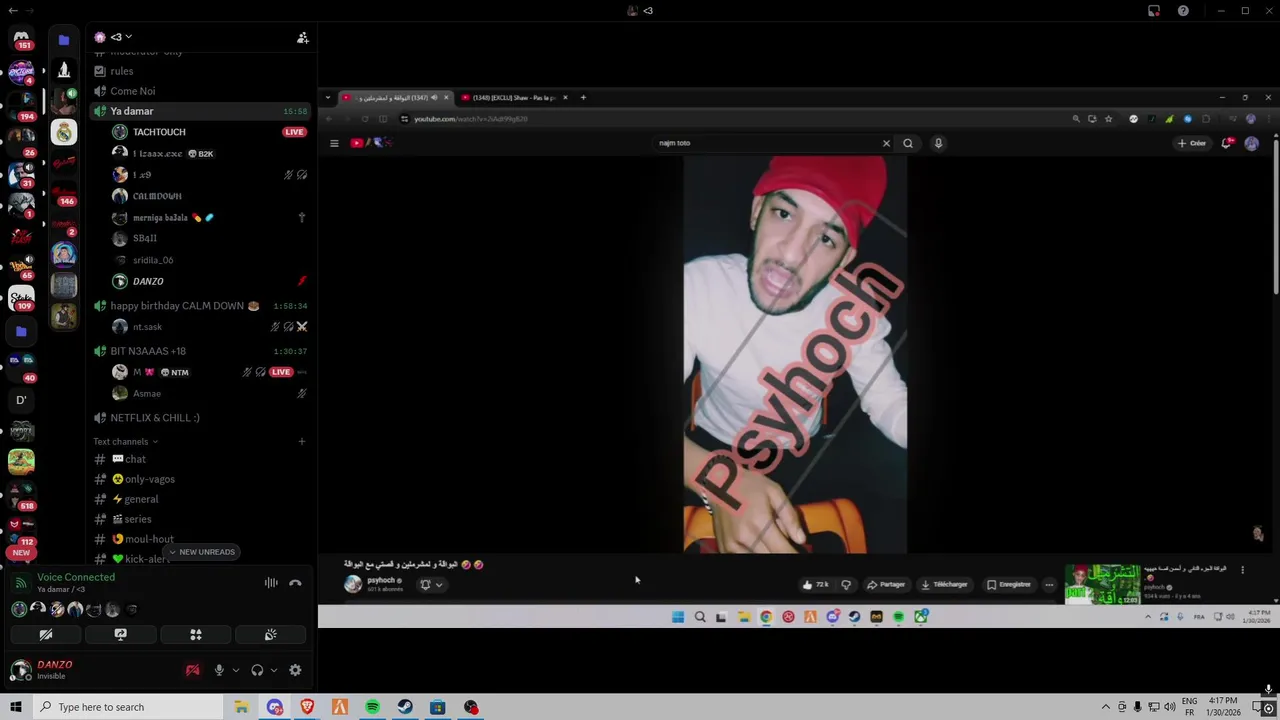Toggle microphone mute for DANZO
Screen dimensions: 1280x720
pyautogui.click(x=219, y=670)
